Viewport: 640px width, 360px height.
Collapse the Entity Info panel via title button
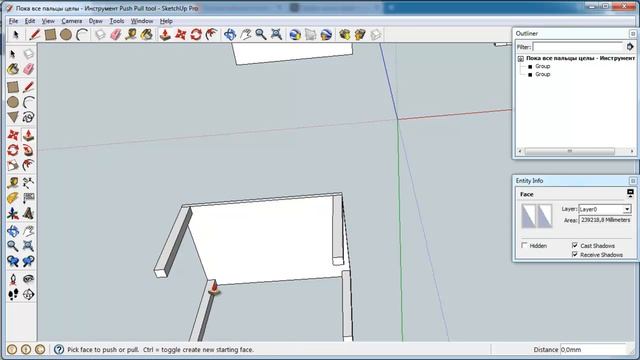click(x=633, y=180)
